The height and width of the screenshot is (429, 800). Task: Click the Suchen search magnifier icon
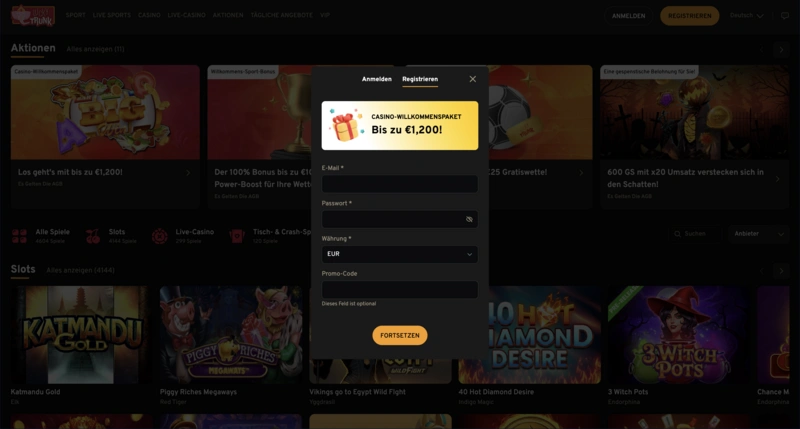(x=678, y=234)
